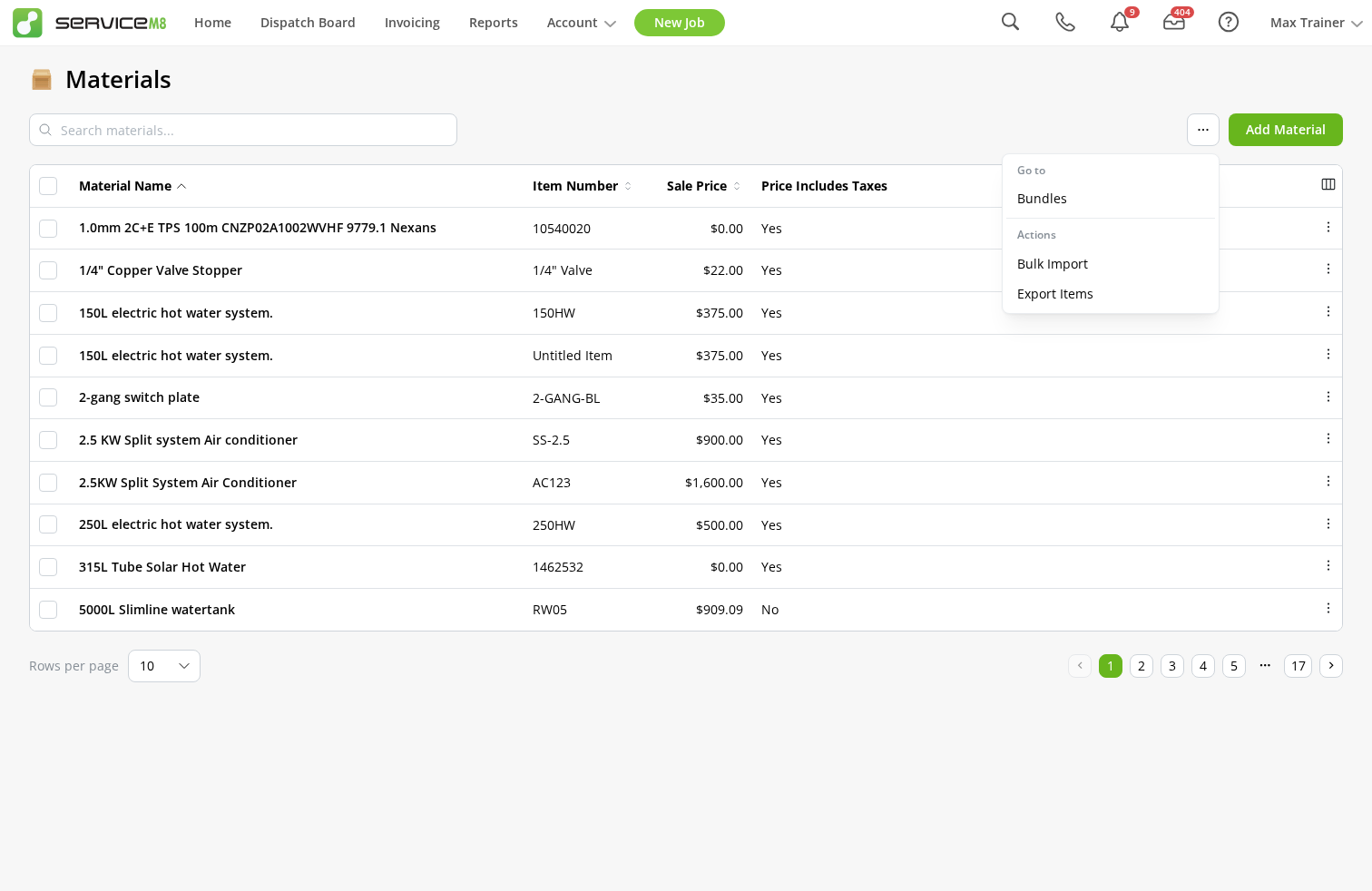Check the 2.5 KW Split system row
1372x891 pixels.
coord(48,440)
